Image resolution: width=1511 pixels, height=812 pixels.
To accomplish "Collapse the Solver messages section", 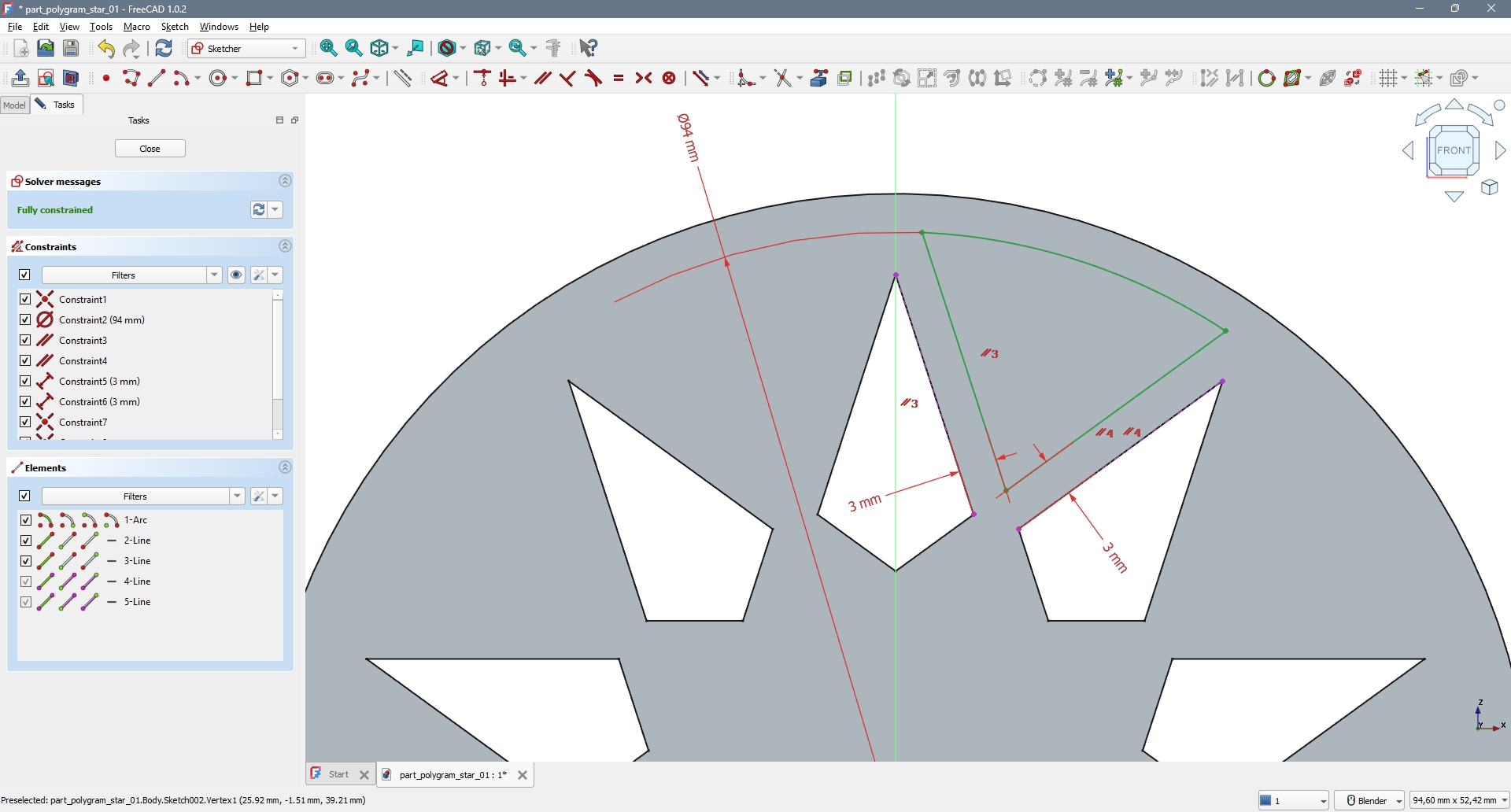I will [x=285, y=181].
